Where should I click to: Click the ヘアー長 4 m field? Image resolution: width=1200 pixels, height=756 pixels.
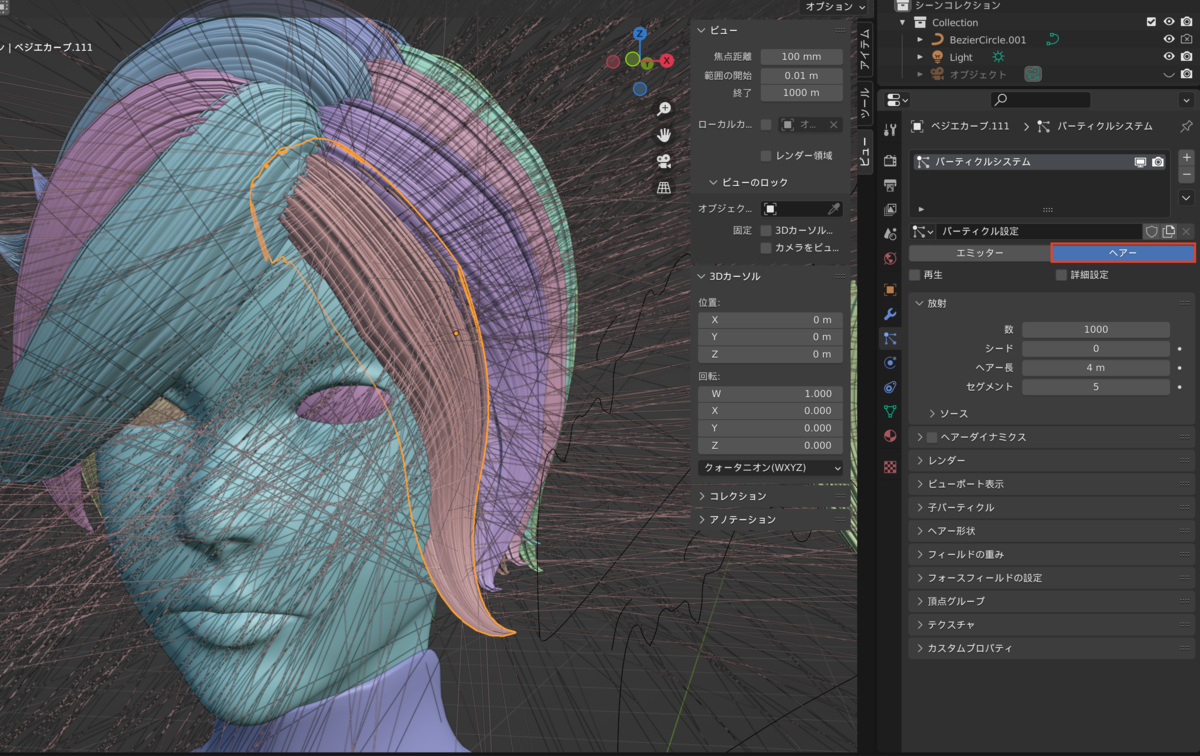(x=1096, y=367)
